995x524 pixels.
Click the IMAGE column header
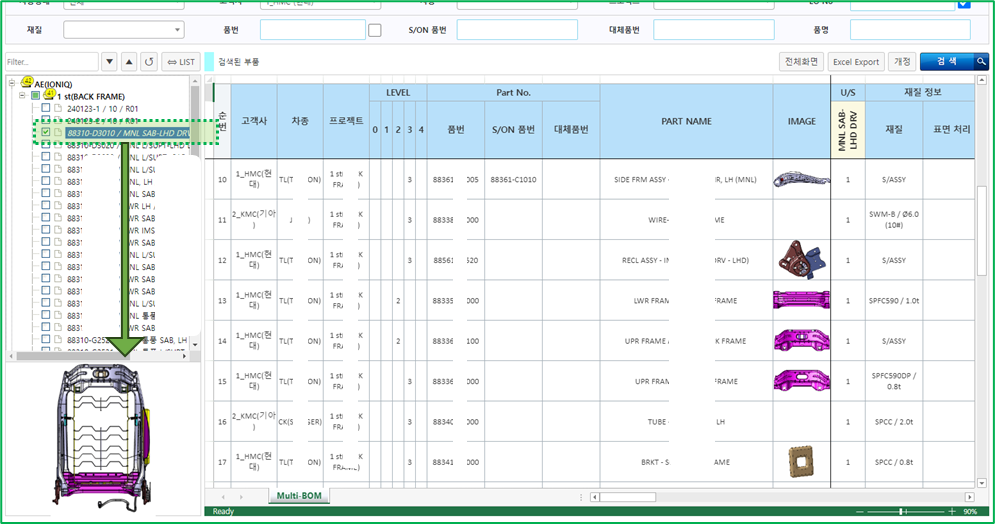point(801,121)
